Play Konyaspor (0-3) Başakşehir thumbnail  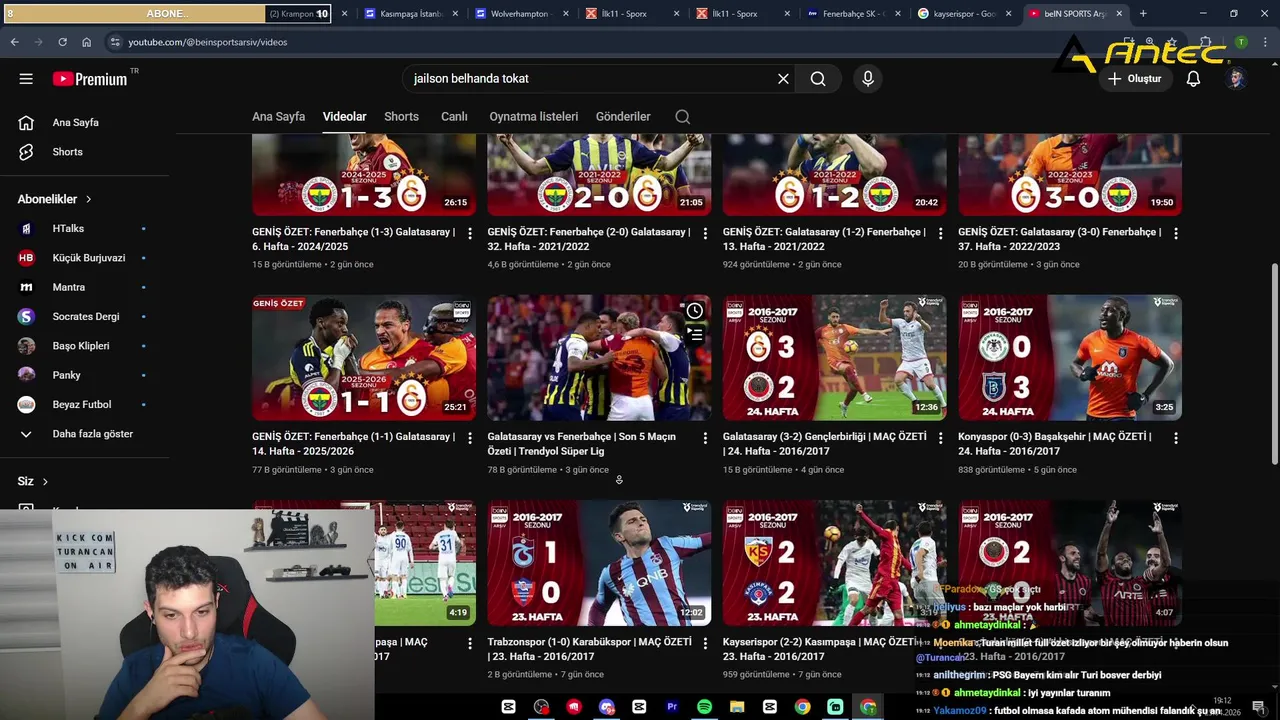[1070, 357]
